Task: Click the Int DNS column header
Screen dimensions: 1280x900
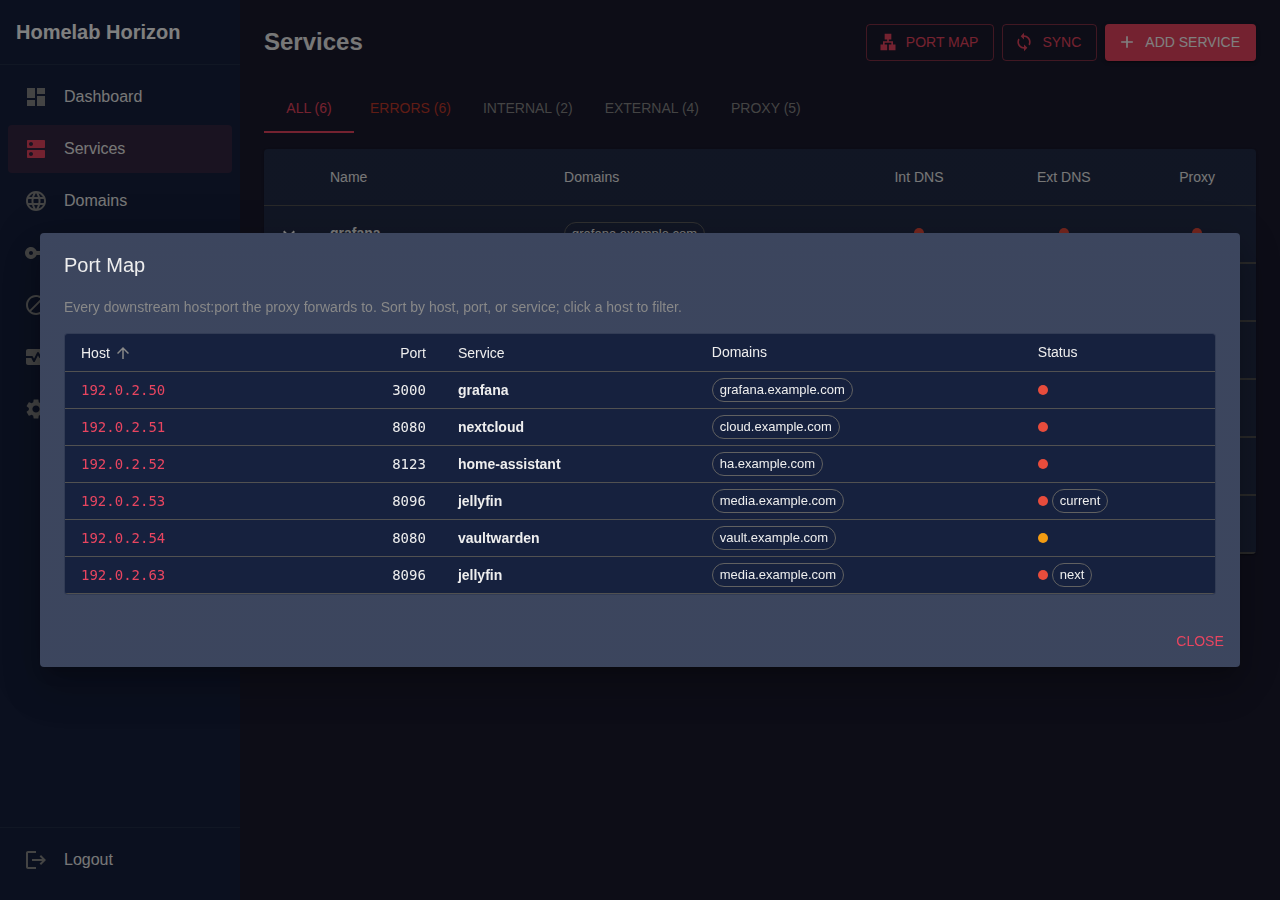Action: pyautogui.click(x=919, y=177)
